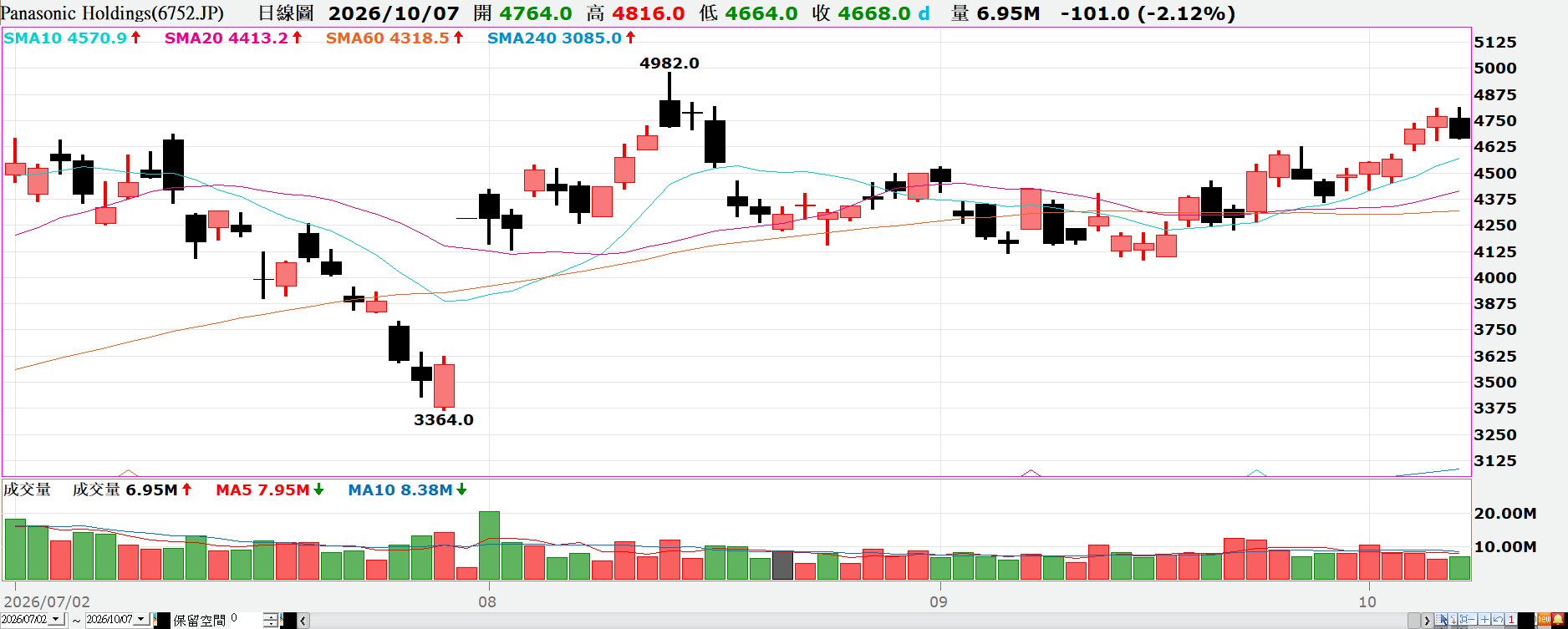Click the change value -101.0 (-2.12%)
The image size is (1568, 629).
tap(1148, 13)
